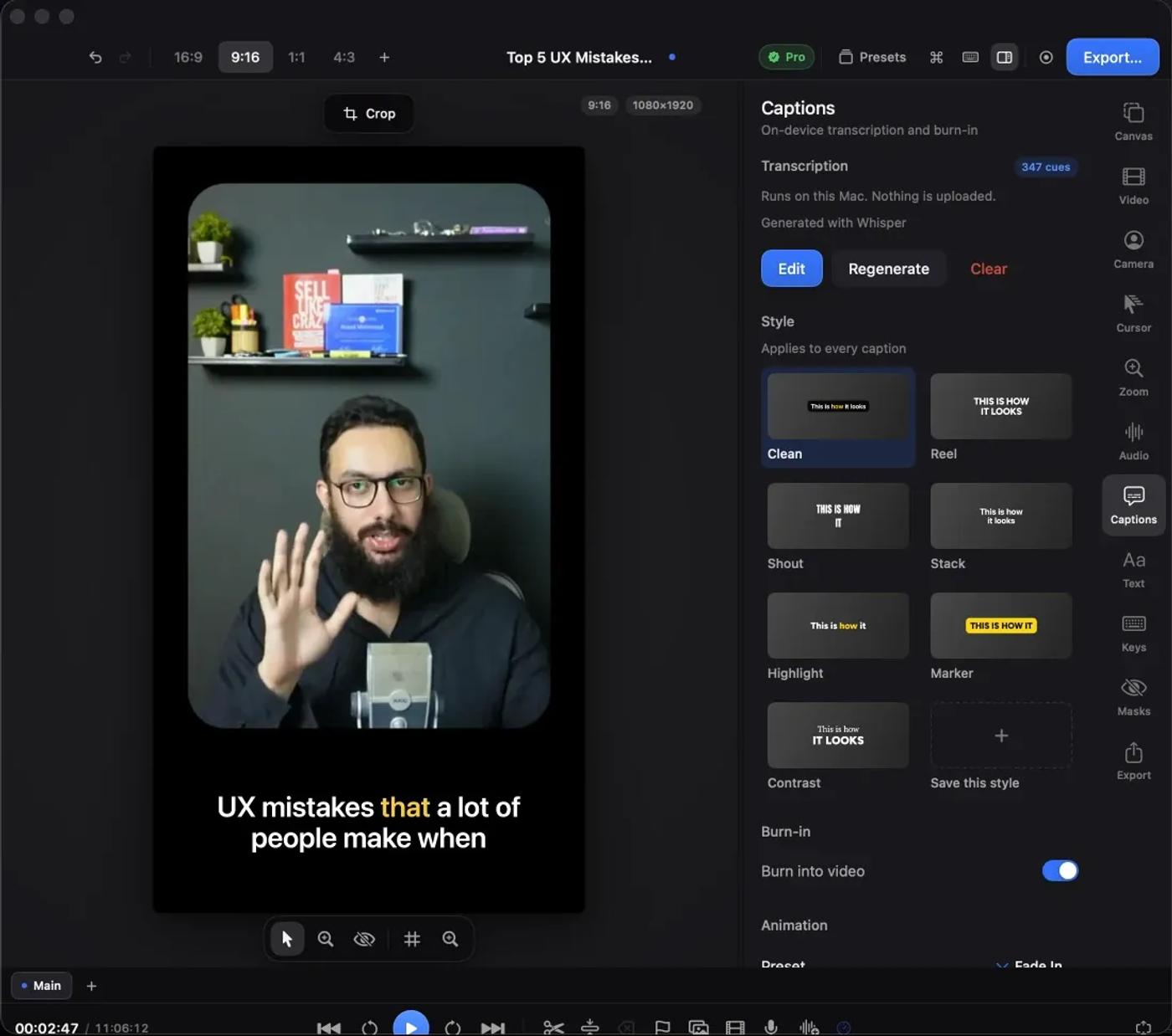Open the Export panel in the sidebar
This screenshot has height=1036, width=1172.
pyautogui.click(x=1133, y=762)
